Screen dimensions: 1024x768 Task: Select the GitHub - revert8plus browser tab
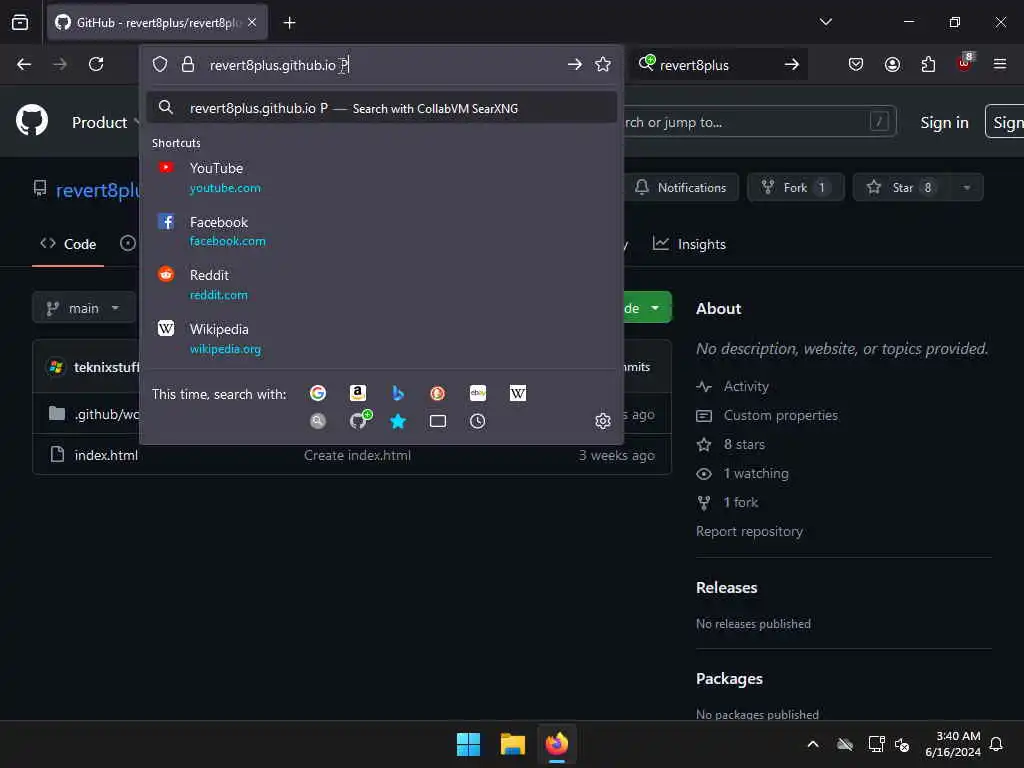157,22
